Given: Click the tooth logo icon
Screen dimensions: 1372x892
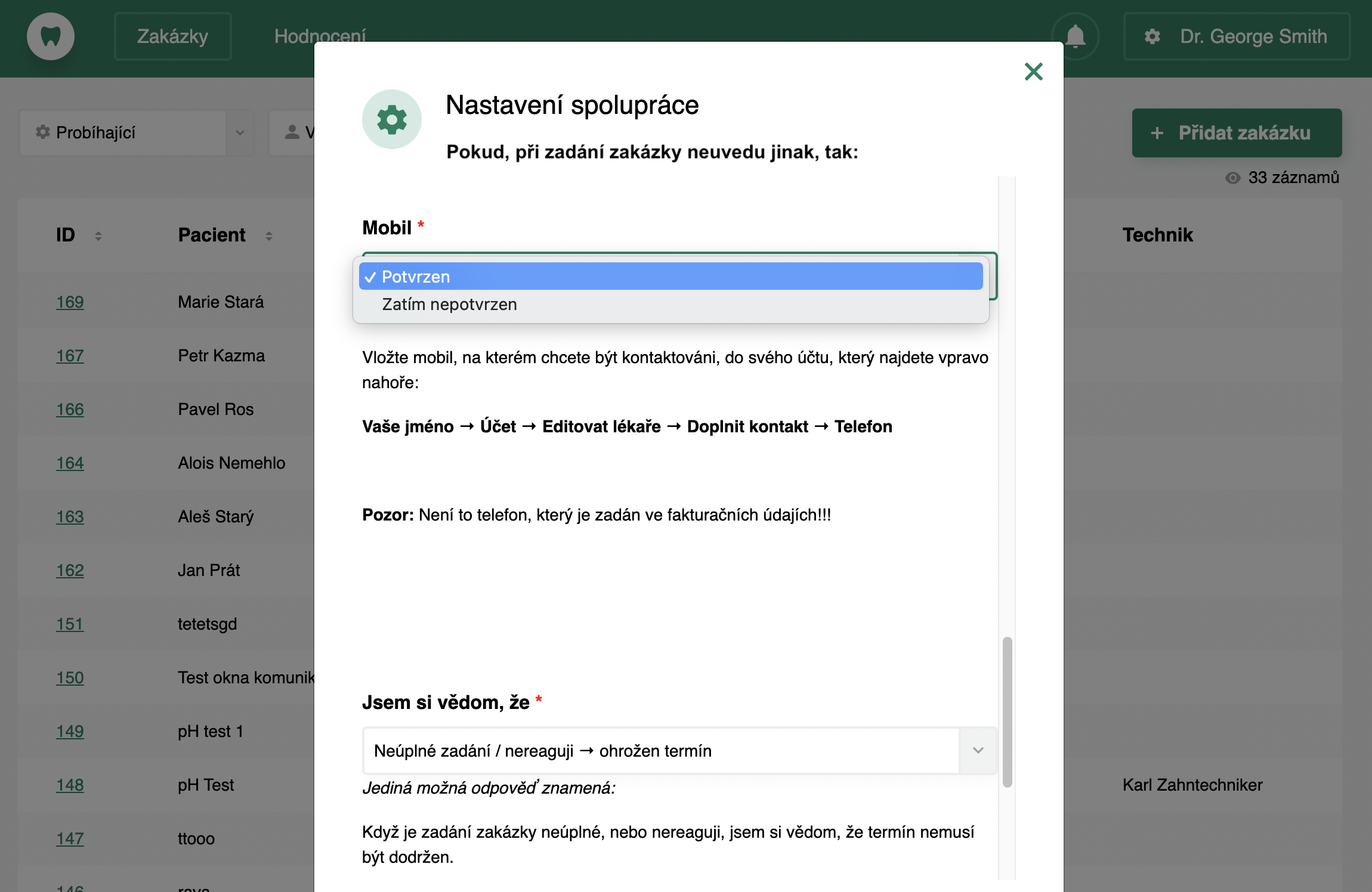Looking at the screenshot, I should (x=51, y=36).
